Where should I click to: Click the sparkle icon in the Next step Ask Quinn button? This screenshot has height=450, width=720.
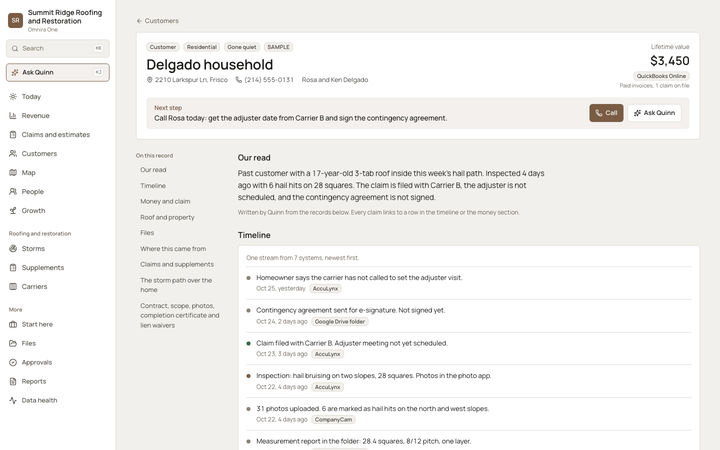(637, 113)
